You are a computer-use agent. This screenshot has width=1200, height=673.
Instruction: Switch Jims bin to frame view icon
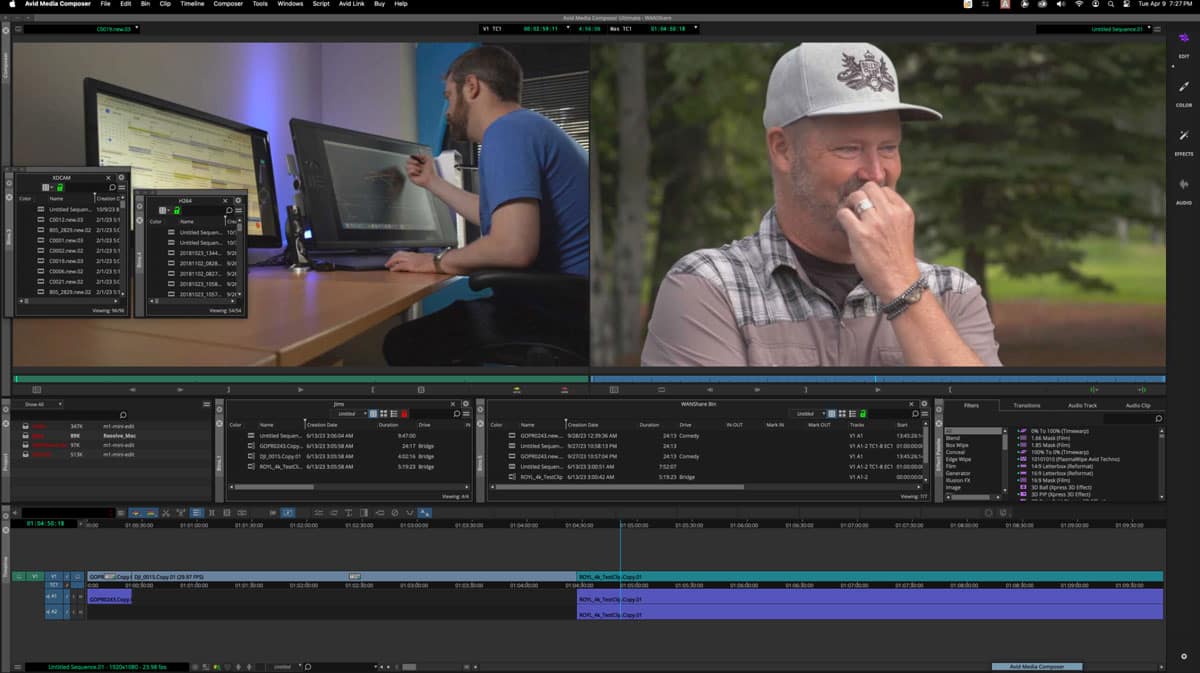point(383,413)
